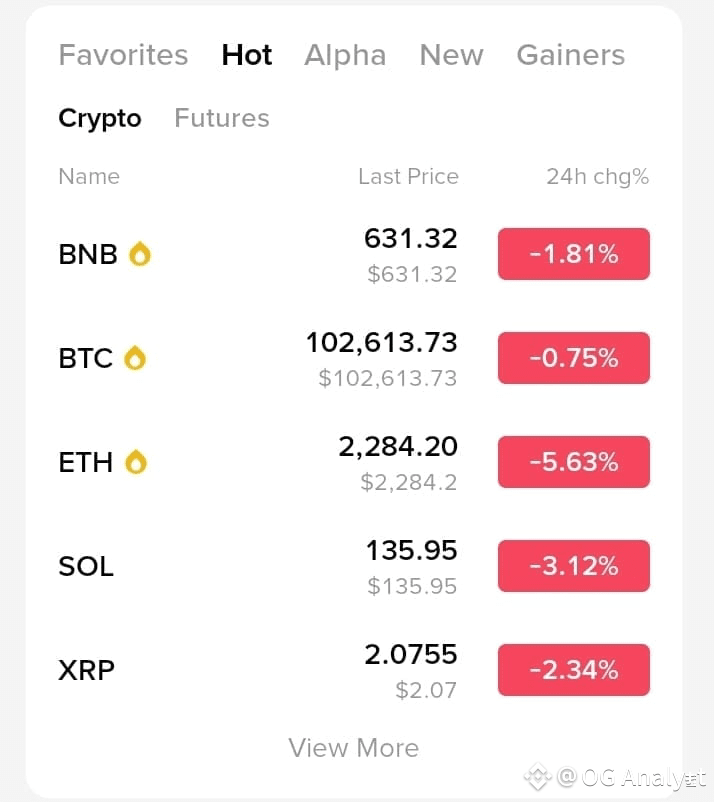Select the New tab

coord(451,55)
